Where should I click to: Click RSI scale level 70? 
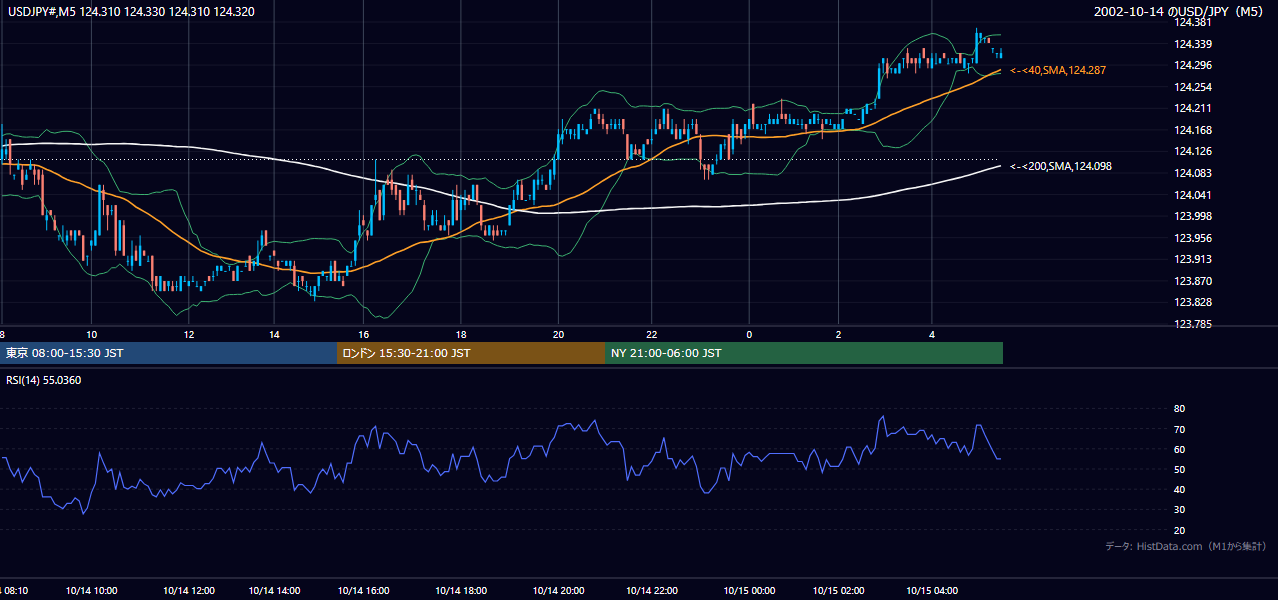1179,429
